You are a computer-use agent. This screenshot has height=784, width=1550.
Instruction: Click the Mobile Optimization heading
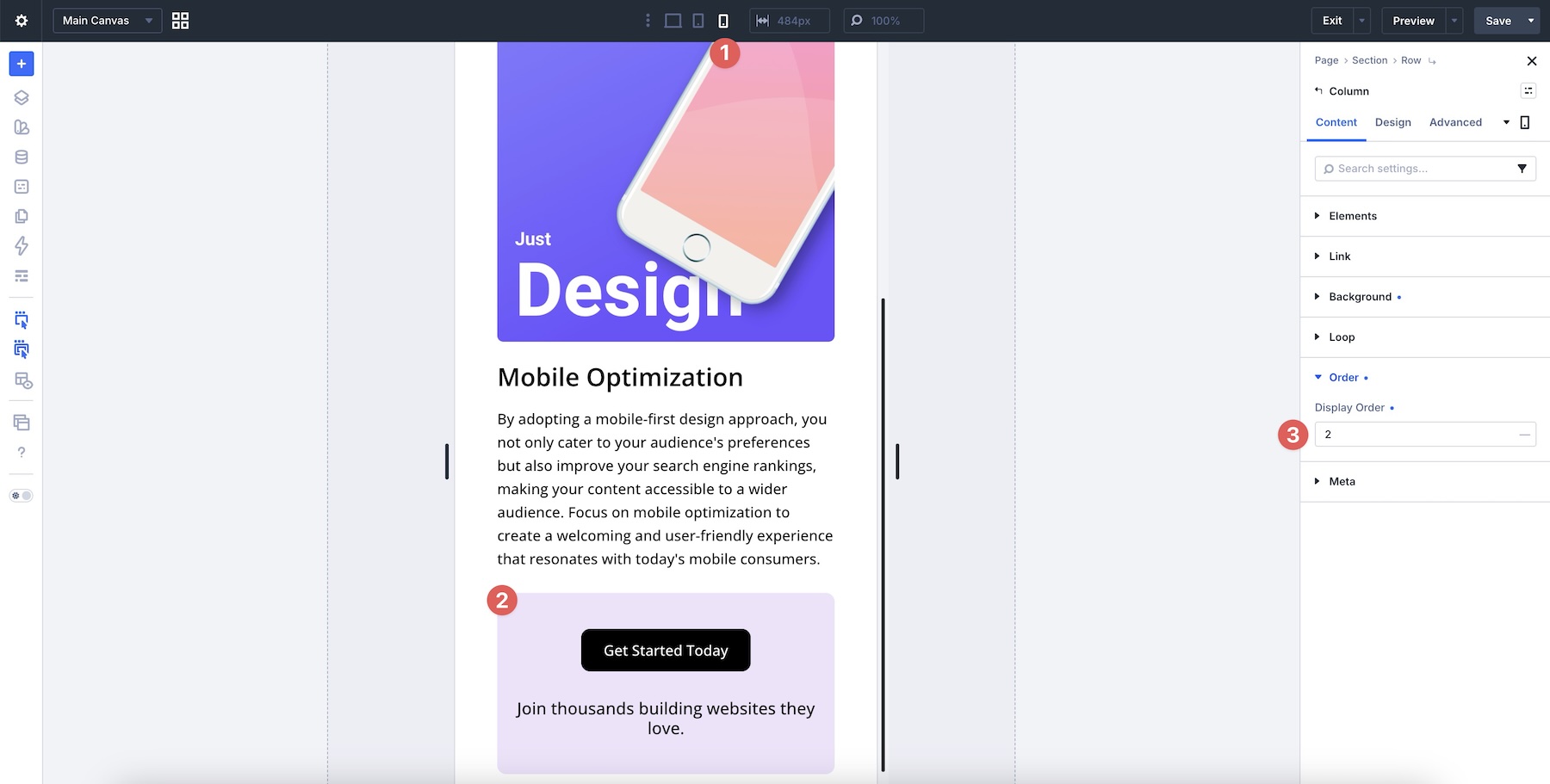pyautogui.click(x=620, y=377)
